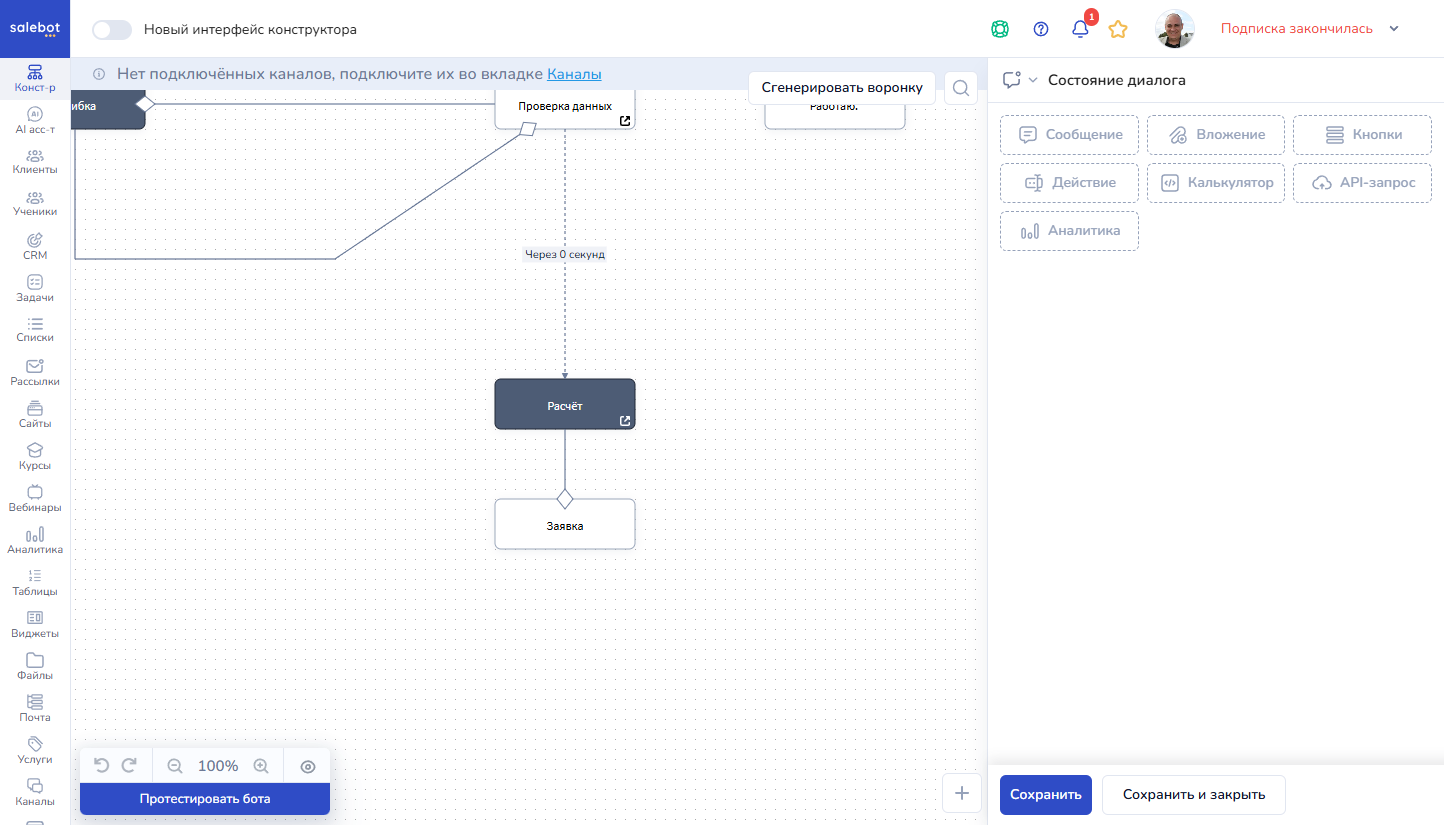Open Задачи in the sidebar
The width and height of the screenshot is (1444, 825).
[35, 289]
